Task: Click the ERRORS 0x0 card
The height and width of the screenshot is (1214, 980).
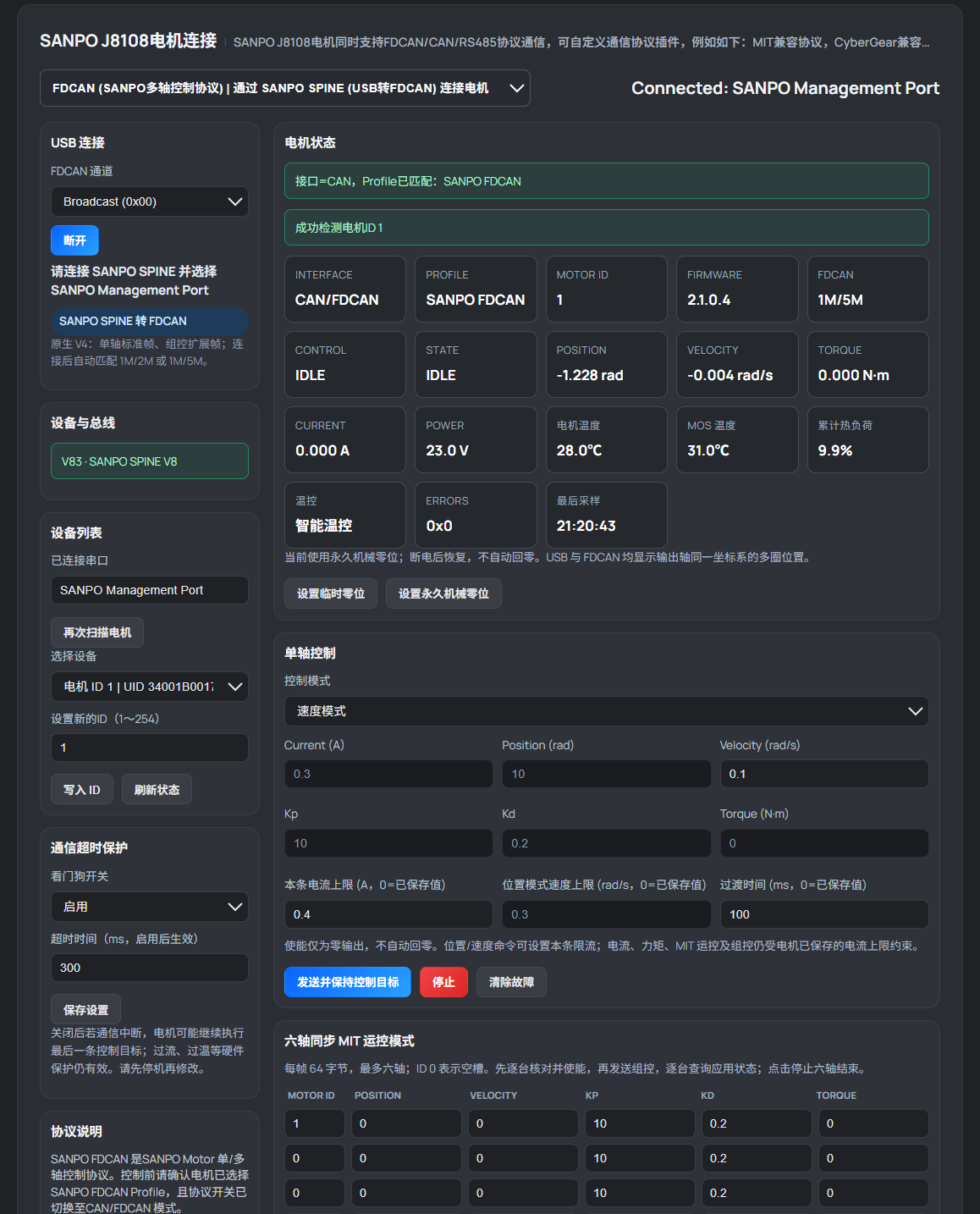Action: [x=476, y=515]
